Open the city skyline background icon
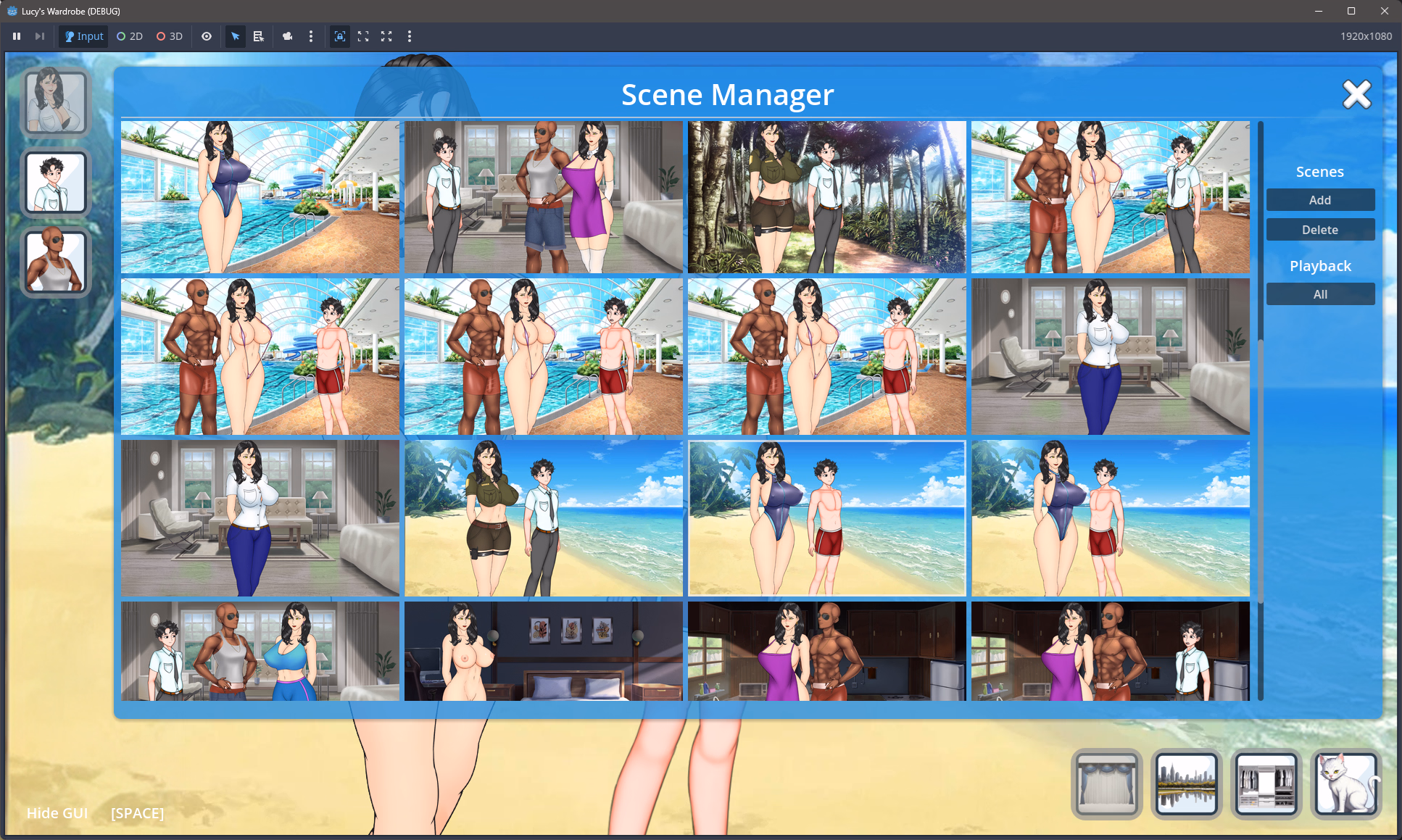This screenshot has width=1402, height=840. tap(1186, 783)
